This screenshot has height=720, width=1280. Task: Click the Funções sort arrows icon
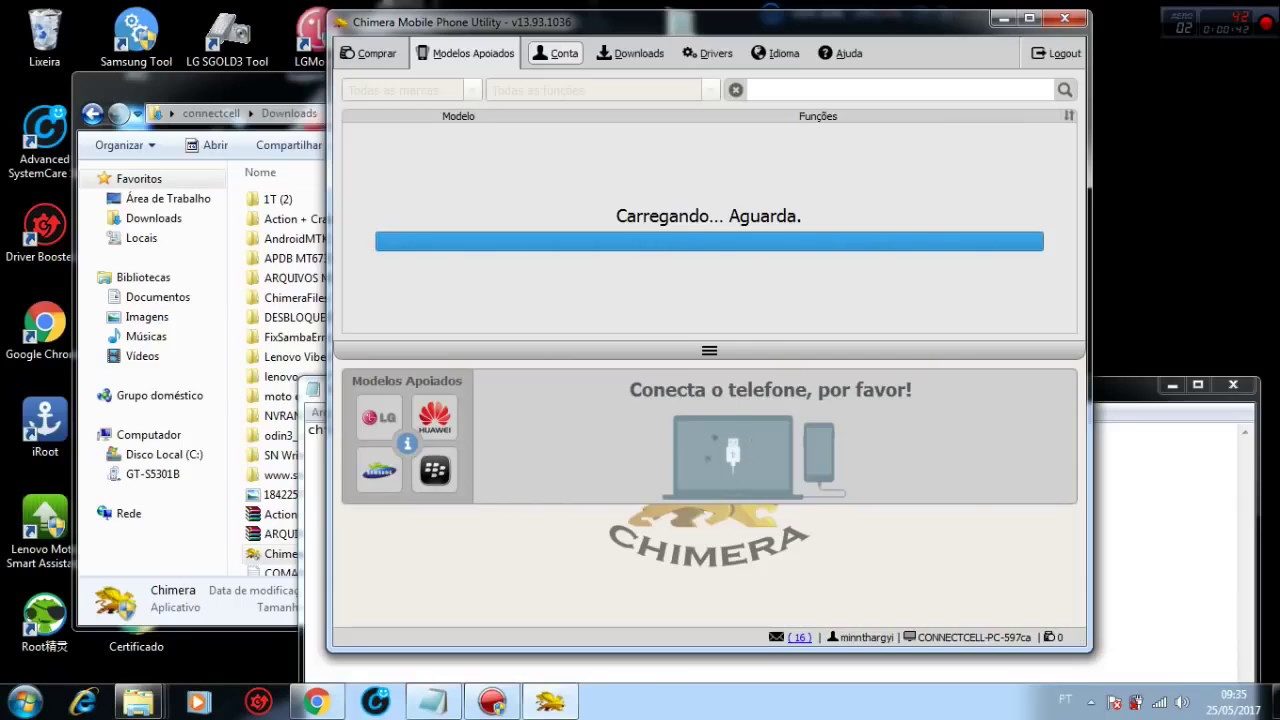coord(1068,115)
